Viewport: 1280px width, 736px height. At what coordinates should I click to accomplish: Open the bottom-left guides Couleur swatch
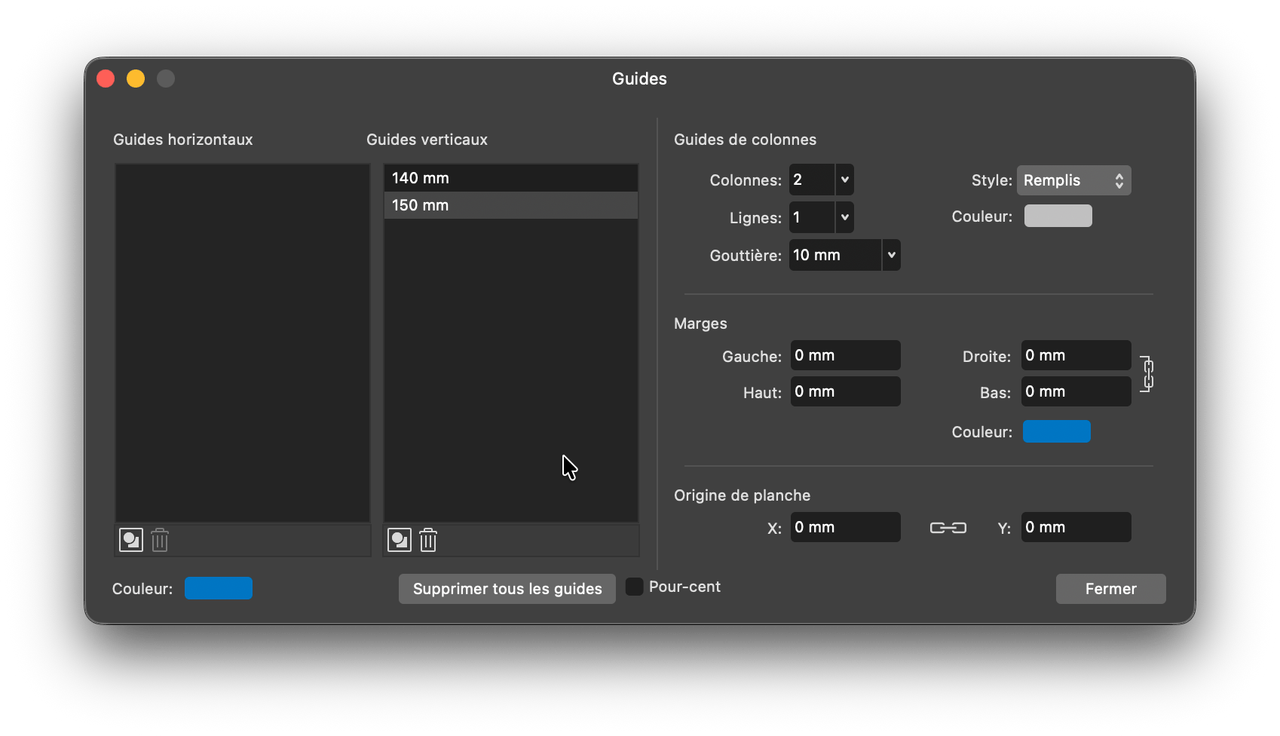coord(218,588)
